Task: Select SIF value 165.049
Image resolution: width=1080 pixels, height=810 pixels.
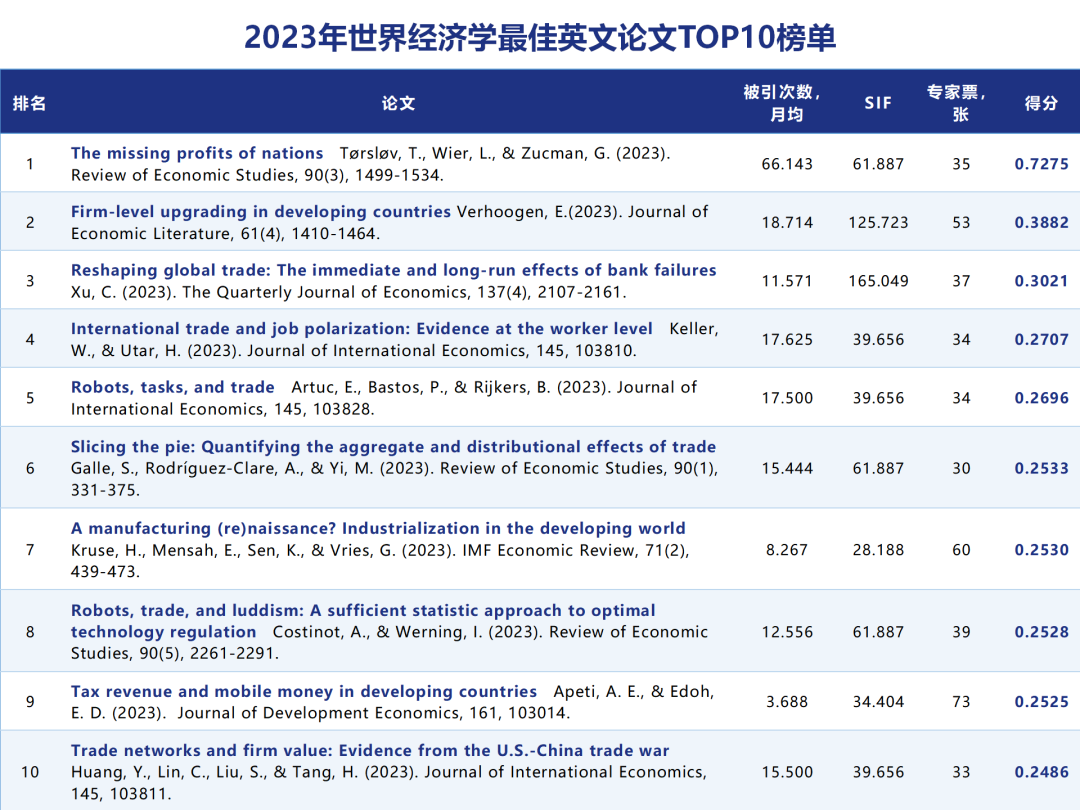Action: point(878,281)
